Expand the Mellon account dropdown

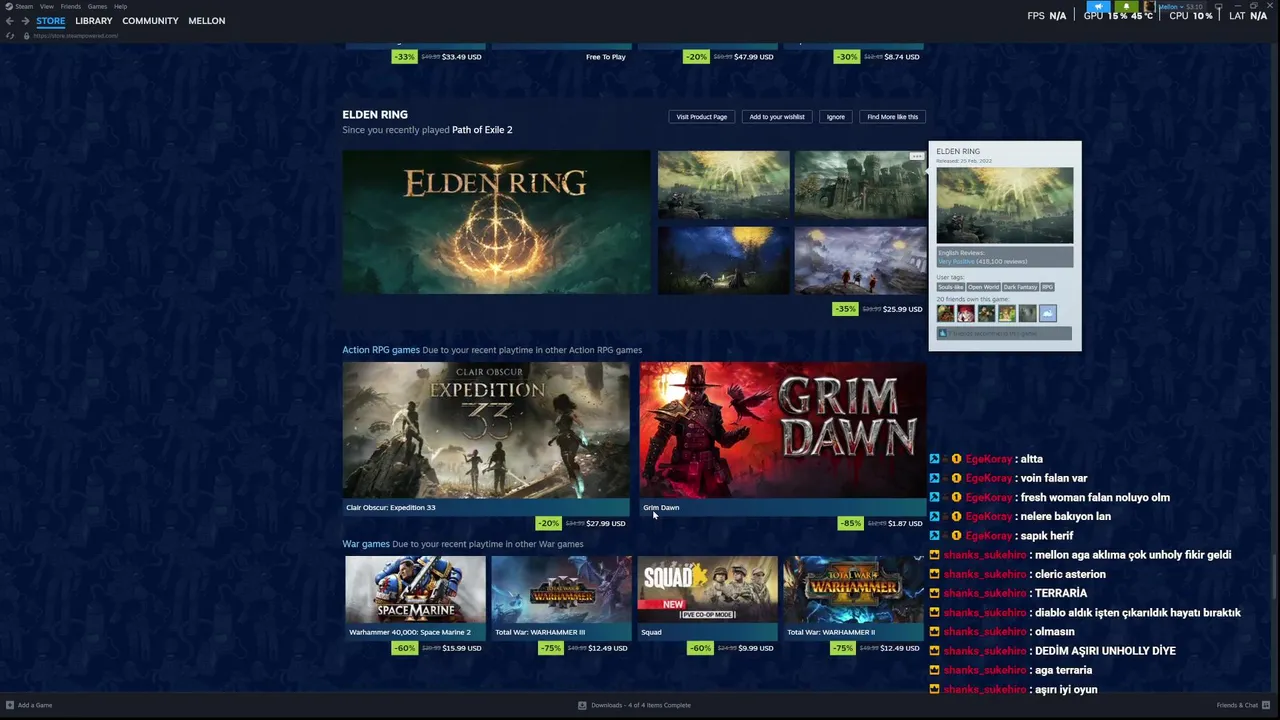tap(1181, 6)
